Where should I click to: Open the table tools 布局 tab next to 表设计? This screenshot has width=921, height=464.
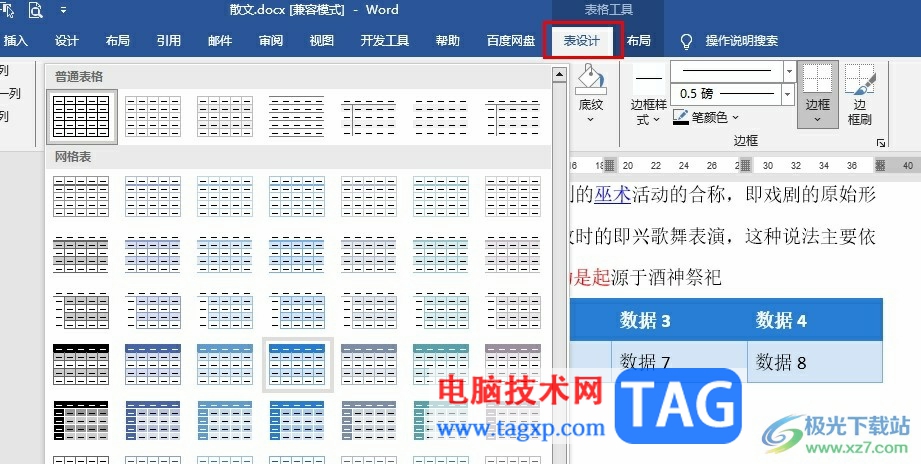point(638,41)
